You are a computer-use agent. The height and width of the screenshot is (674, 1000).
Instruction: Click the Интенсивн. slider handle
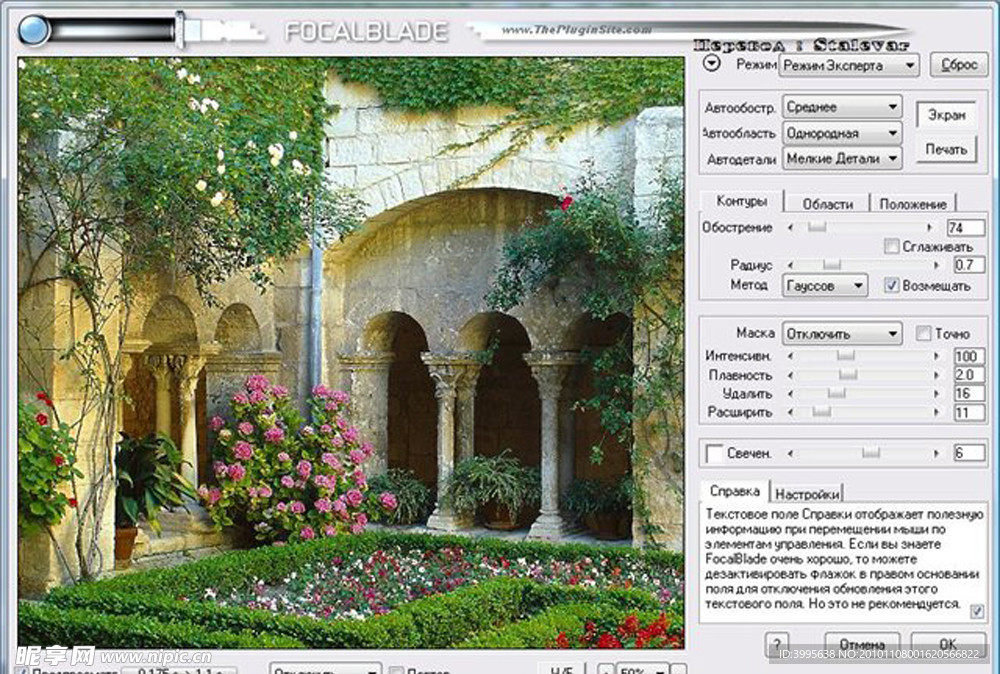click(x=845, y=358)
